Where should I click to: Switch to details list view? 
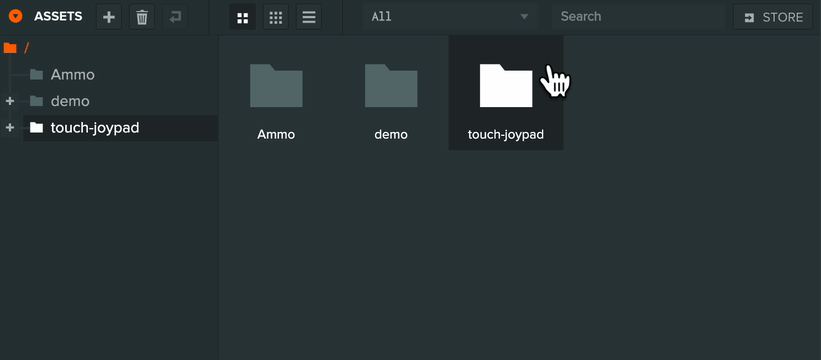[x=309, y=17]
